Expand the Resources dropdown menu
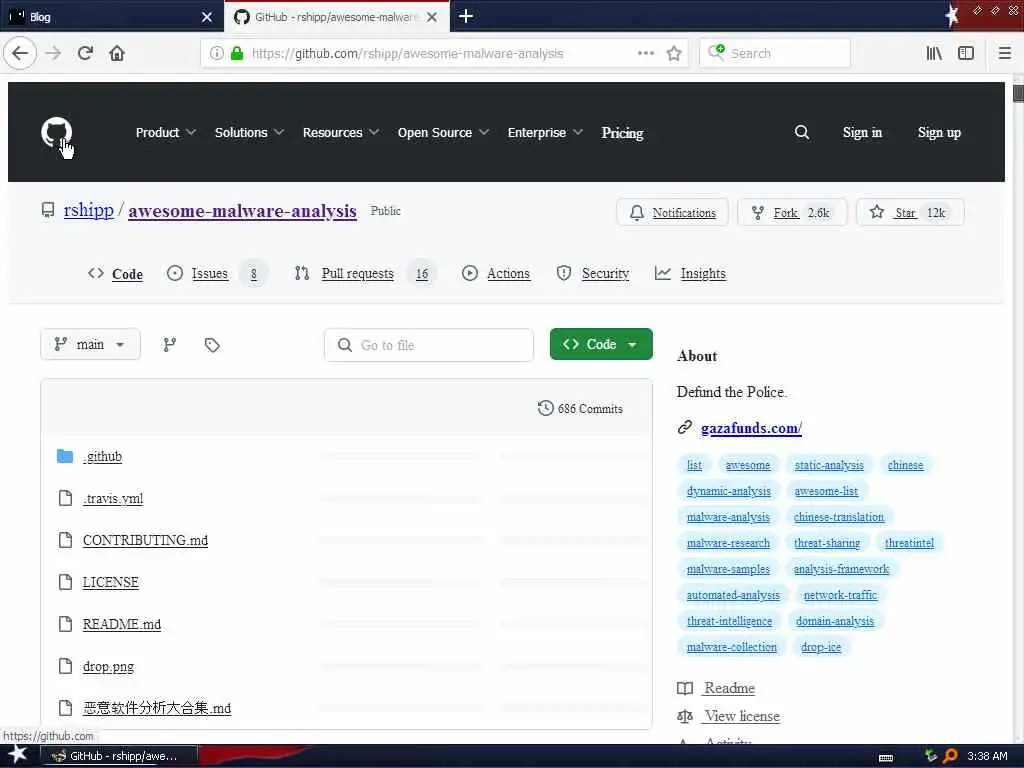Viewport: 1024px width, 768px height. coord(341,133)
